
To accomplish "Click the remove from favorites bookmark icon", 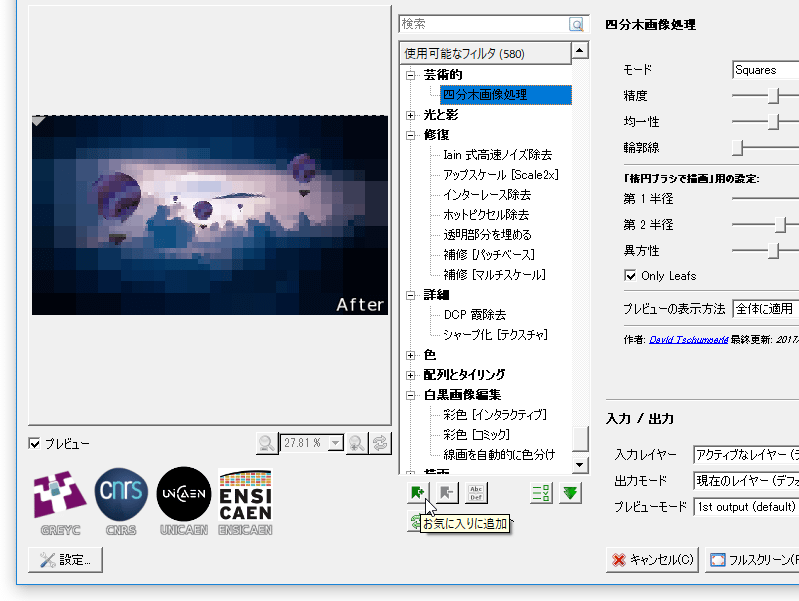I will point(447,493).
